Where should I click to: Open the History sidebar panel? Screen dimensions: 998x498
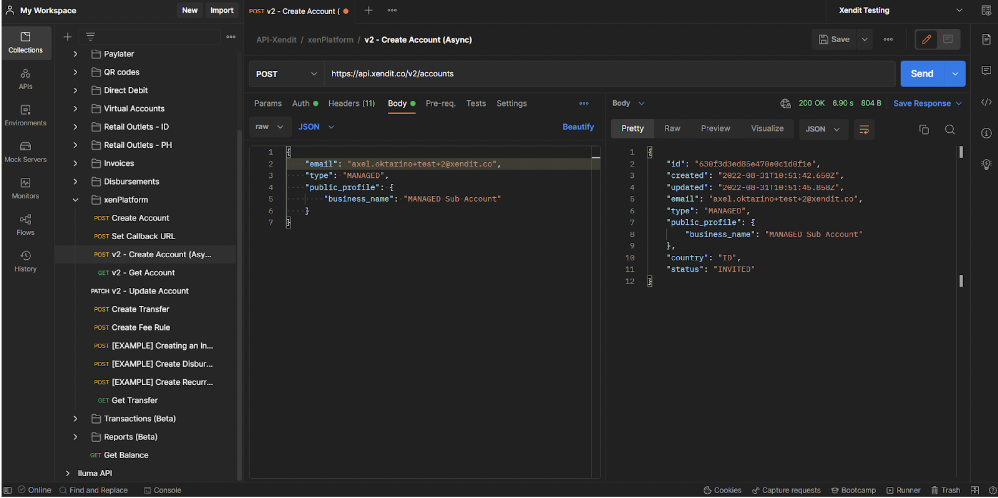pos(26,261)
